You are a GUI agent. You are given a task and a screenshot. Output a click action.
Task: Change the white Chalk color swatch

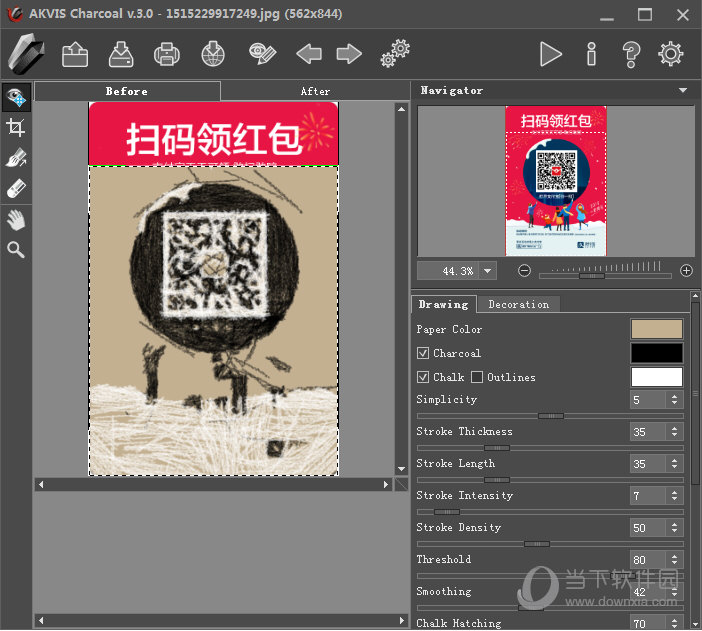pyautogui.click(x=656, y=377)
